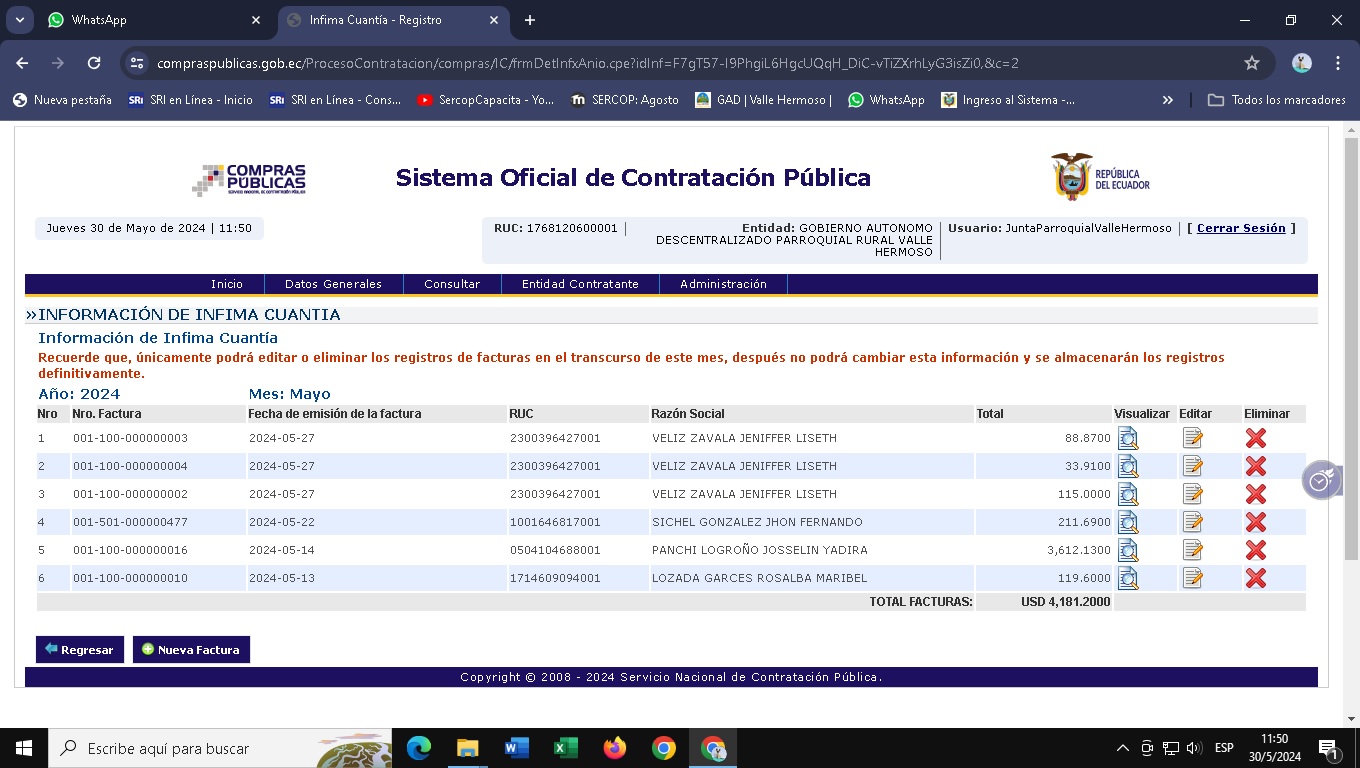Open the Consultar menu
1360x768 pixels.
pyautogui.click(x=452, y=284)
